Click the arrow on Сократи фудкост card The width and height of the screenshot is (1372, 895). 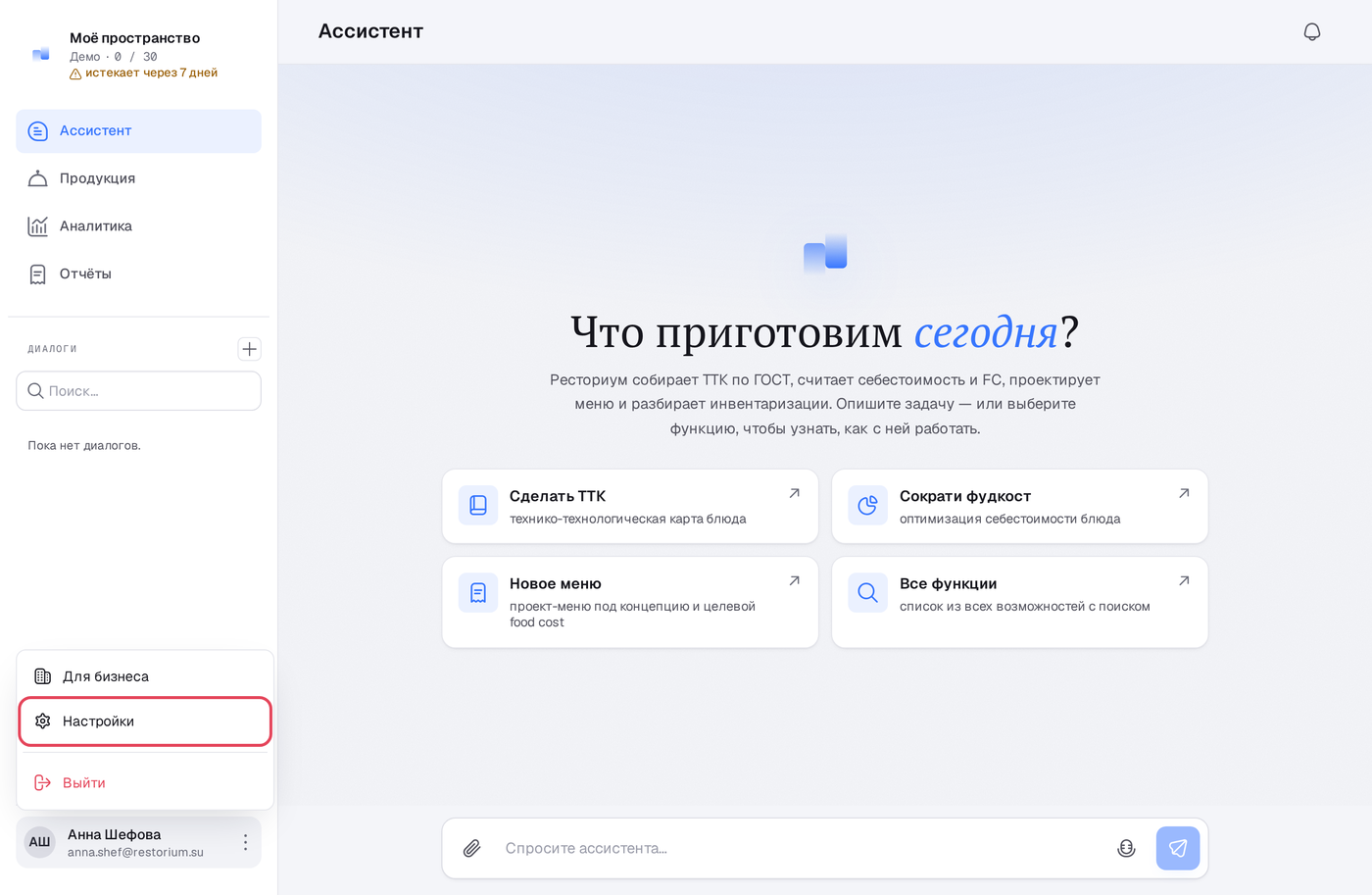pos(1184,493)
